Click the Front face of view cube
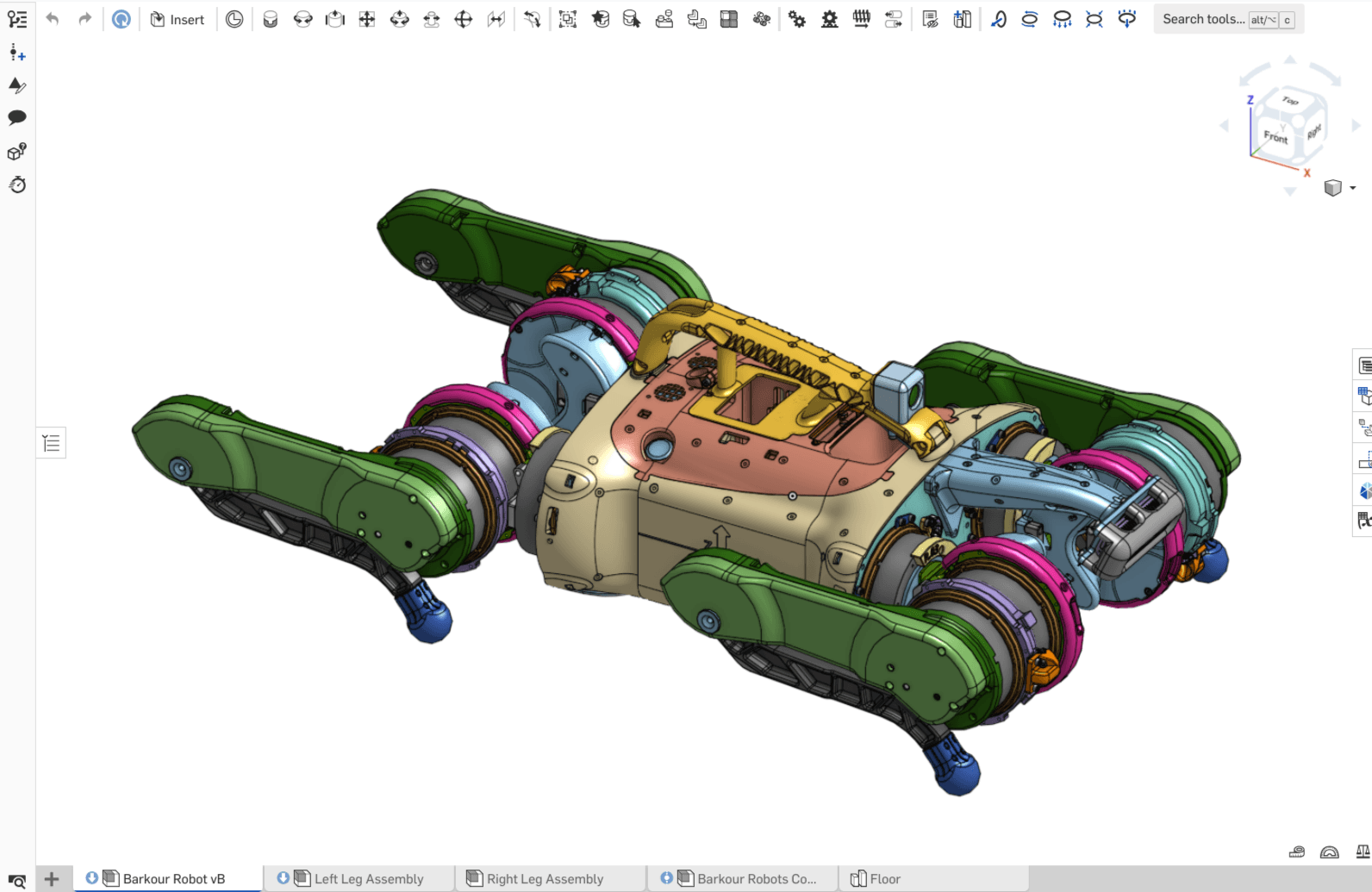Screen dimensions: 1372x892 pos(1275,137)
